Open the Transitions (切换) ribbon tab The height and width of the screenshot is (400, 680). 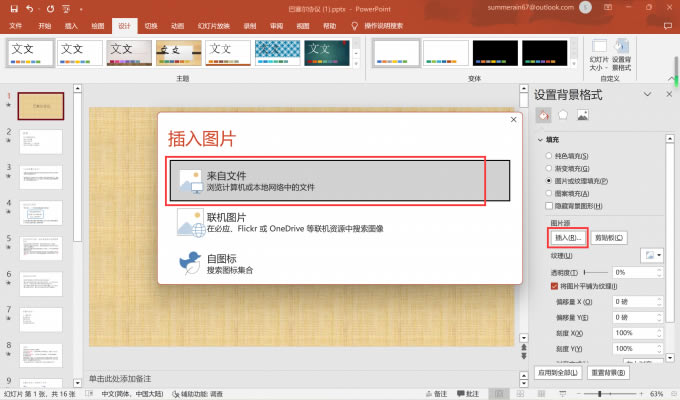pyautogui.click(x=150, y=25)
